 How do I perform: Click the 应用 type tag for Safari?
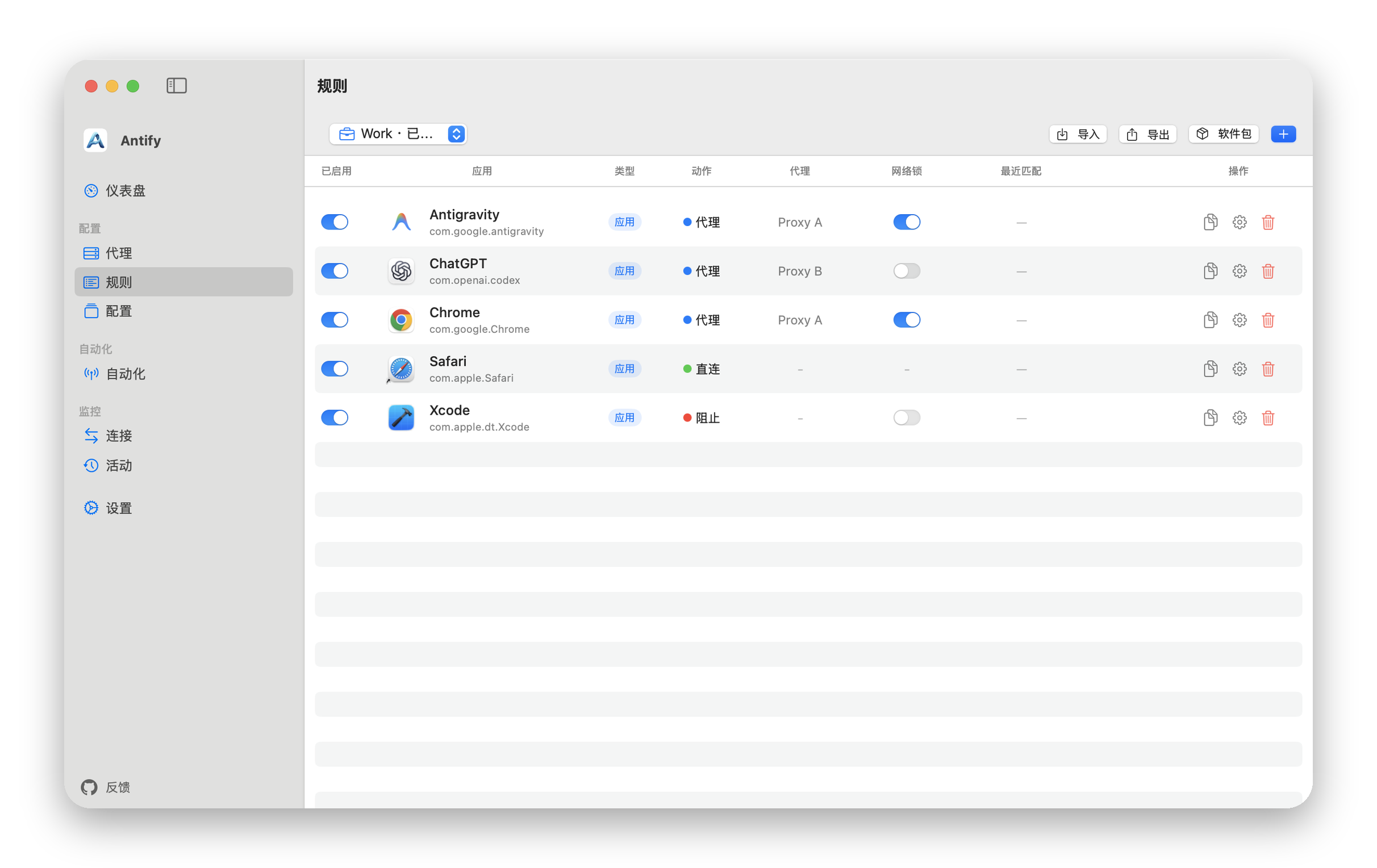click(x=624, y=369)
